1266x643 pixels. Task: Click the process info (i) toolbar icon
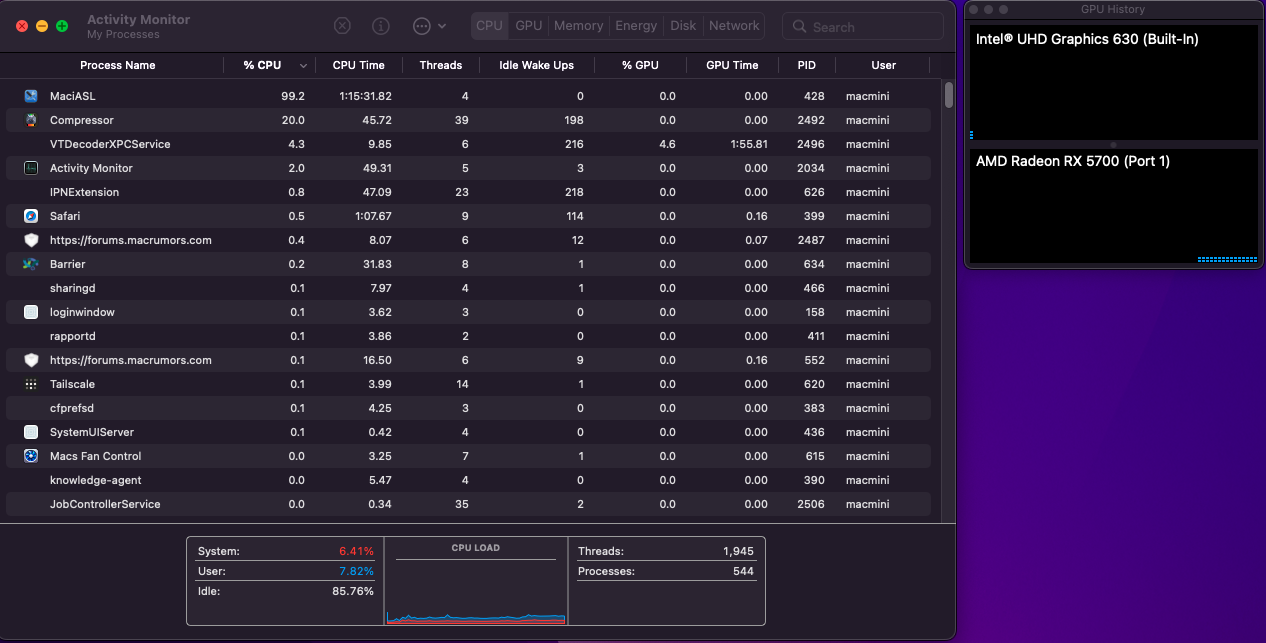[x=381, y=26]
